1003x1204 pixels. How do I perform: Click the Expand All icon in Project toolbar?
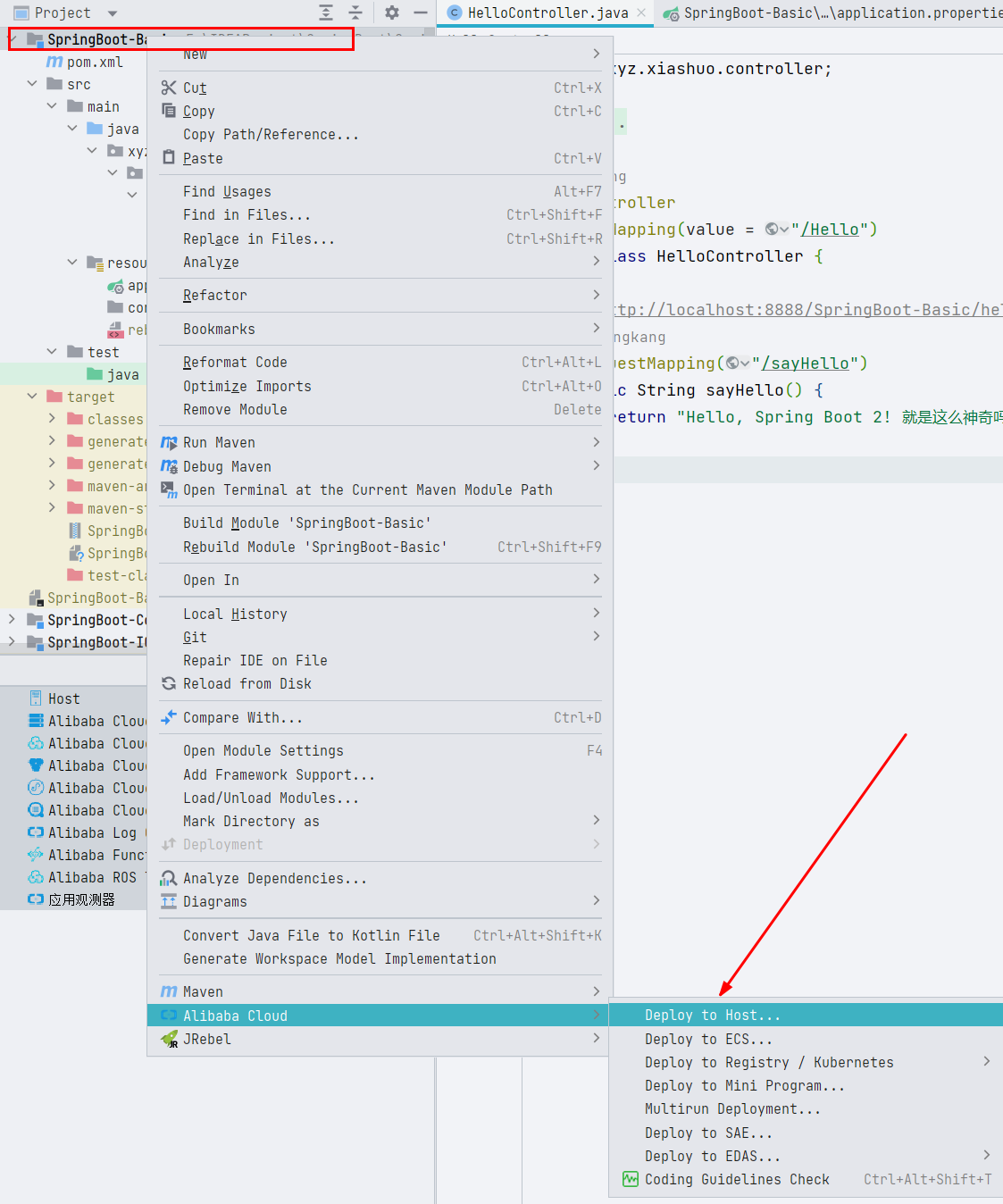point(326,13)
